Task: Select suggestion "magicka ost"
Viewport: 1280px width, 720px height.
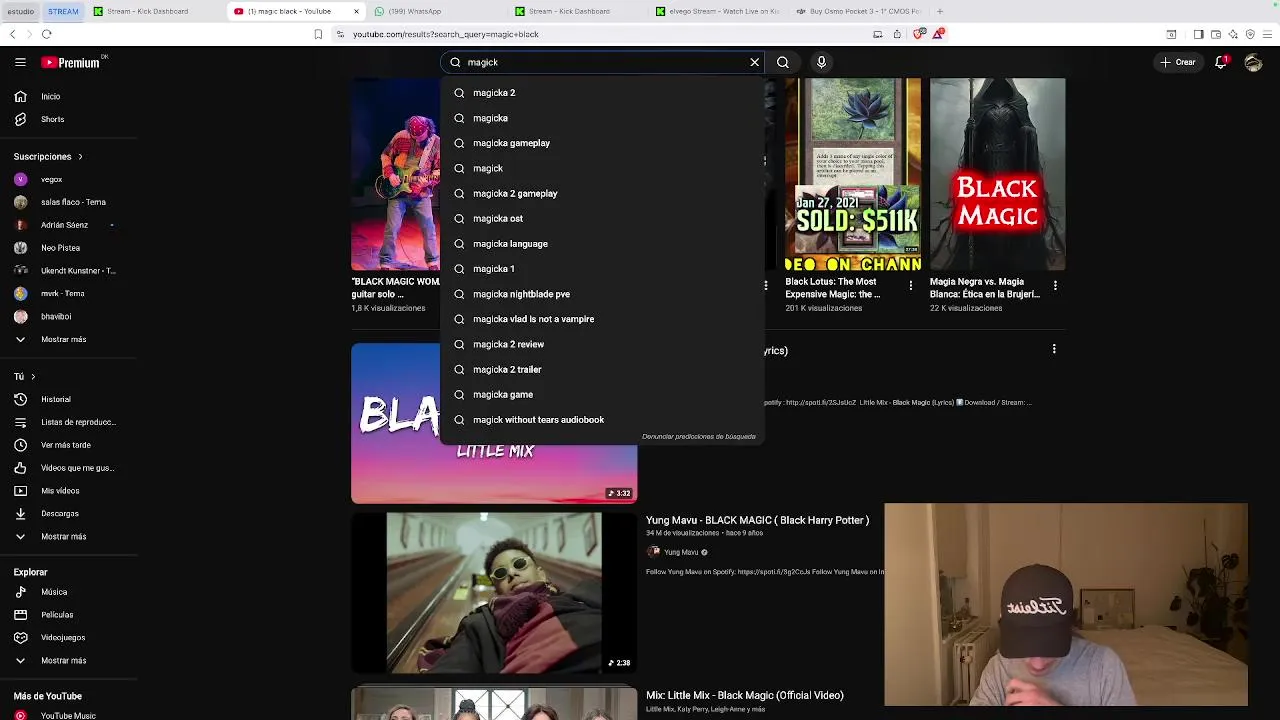Action: 602,218
